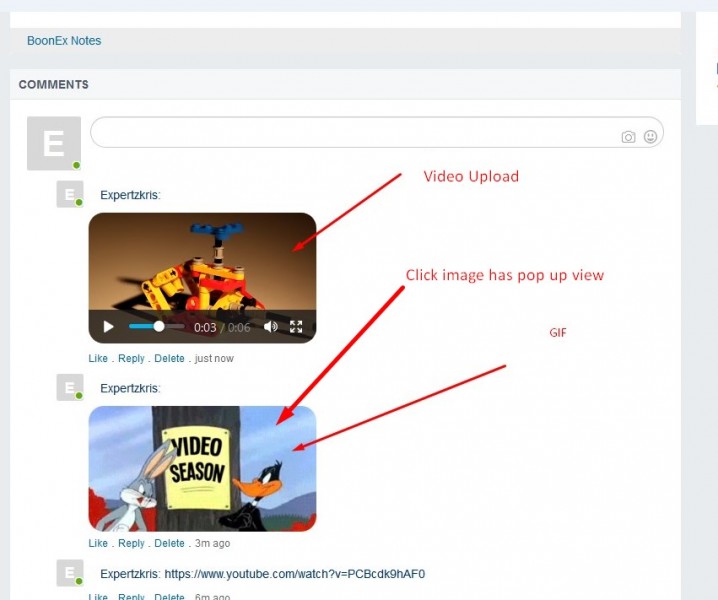
Task: Play the uploaded Lego video
Action: [x=109, y=327]
